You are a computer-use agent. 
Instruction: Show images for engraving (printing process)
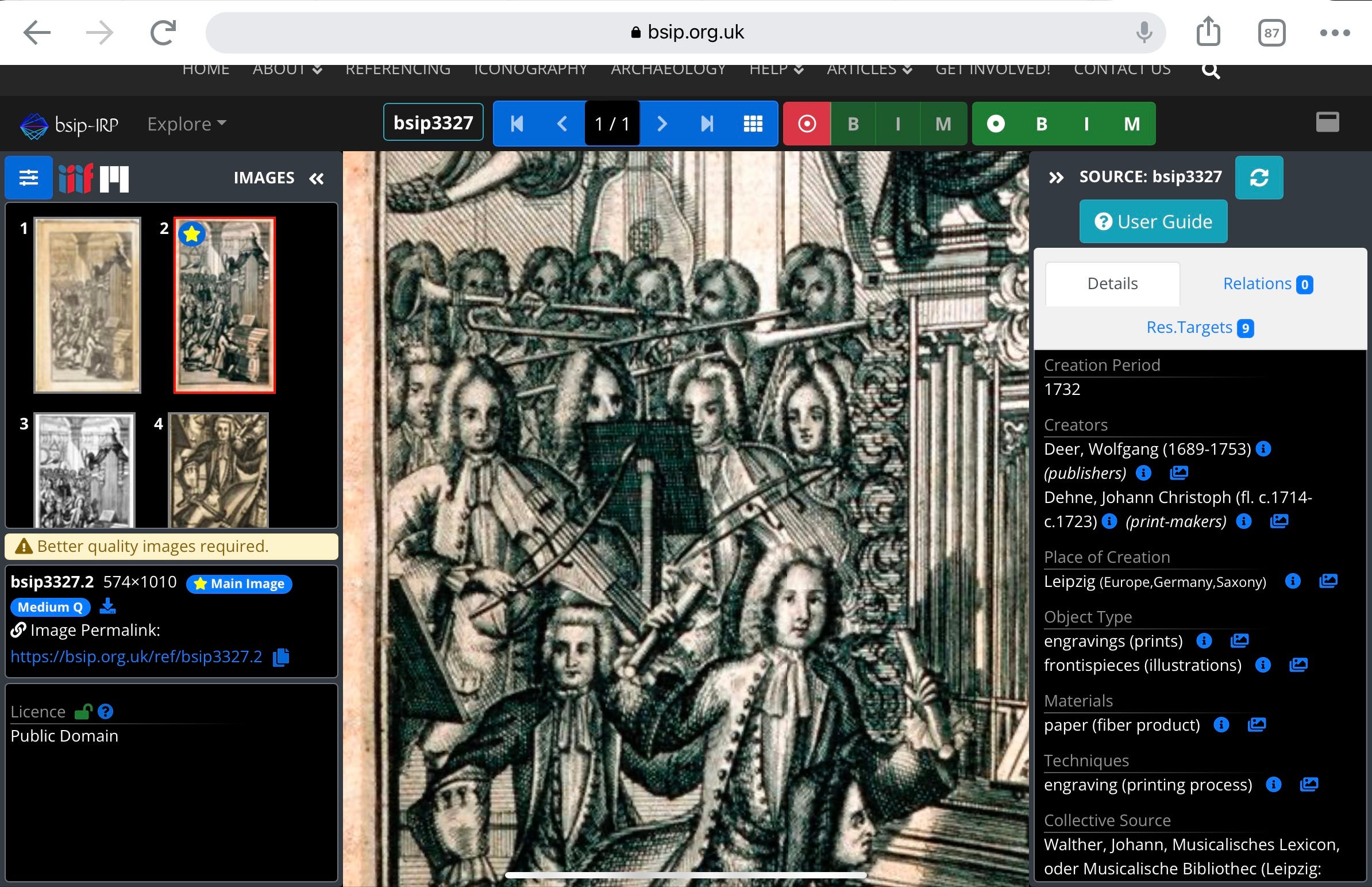coord(1309,785)
